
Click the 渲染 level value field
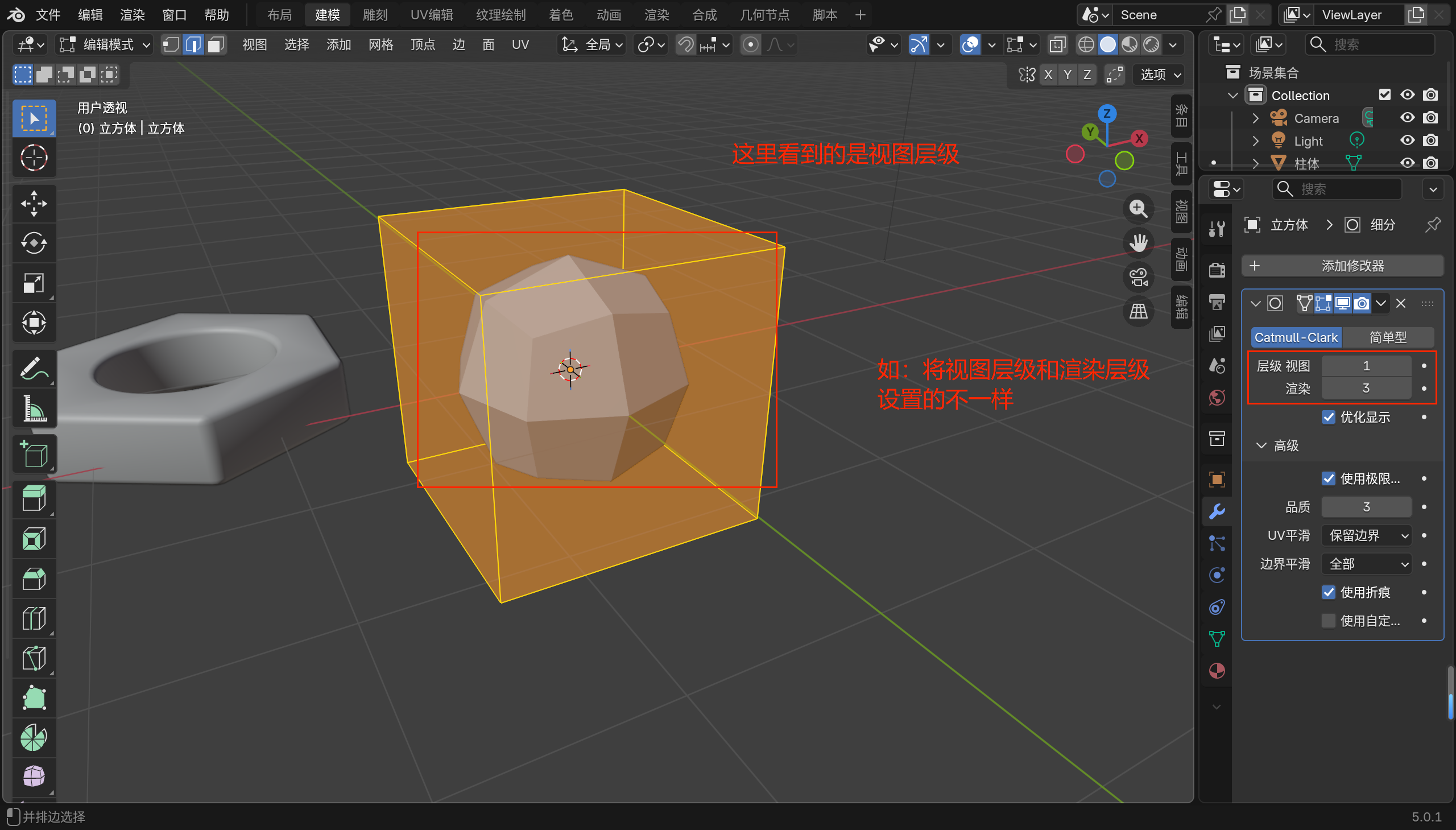click(1366, 388)
